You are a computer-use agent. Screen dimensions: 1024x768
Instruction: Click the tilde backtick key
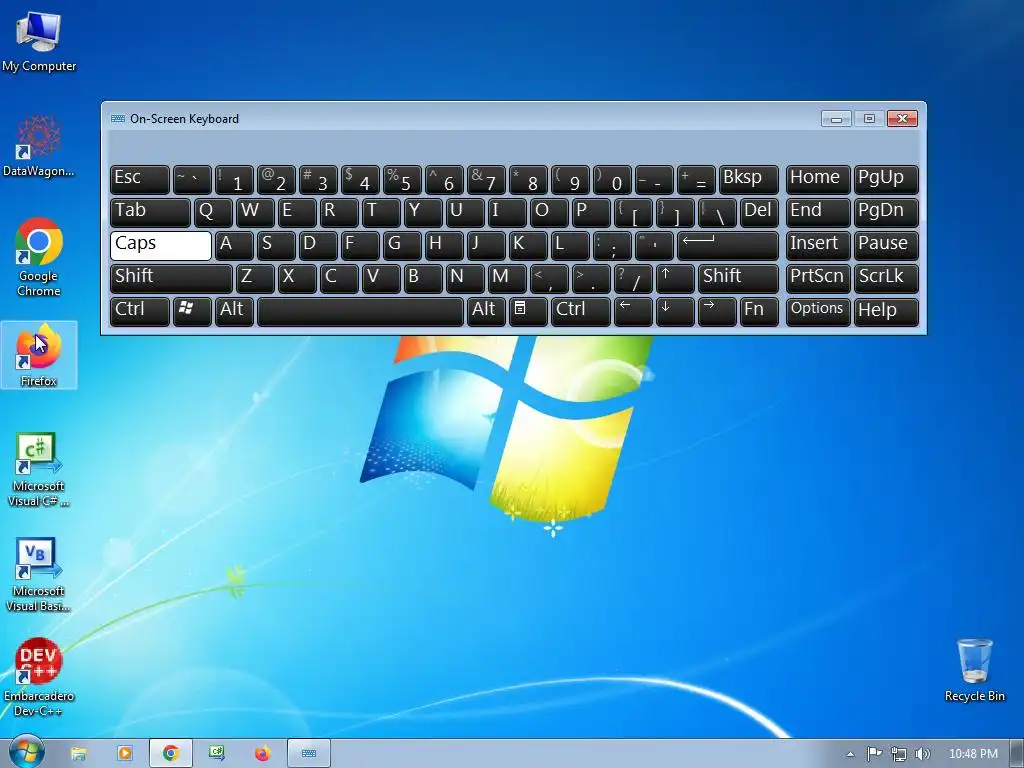tap(192, 180)
